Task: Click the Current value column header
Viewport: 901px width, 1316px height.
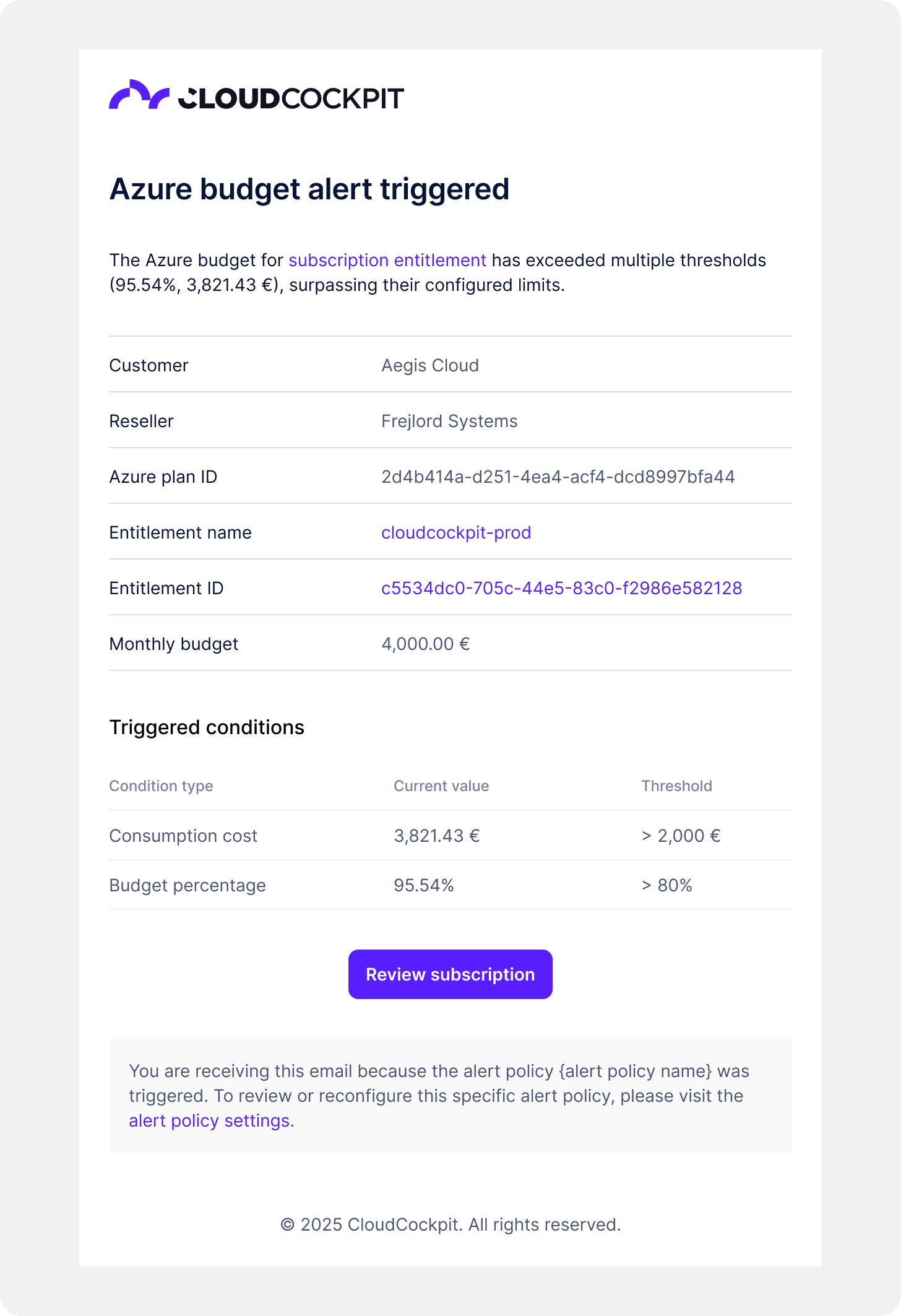Action: [x=441, y=786]
